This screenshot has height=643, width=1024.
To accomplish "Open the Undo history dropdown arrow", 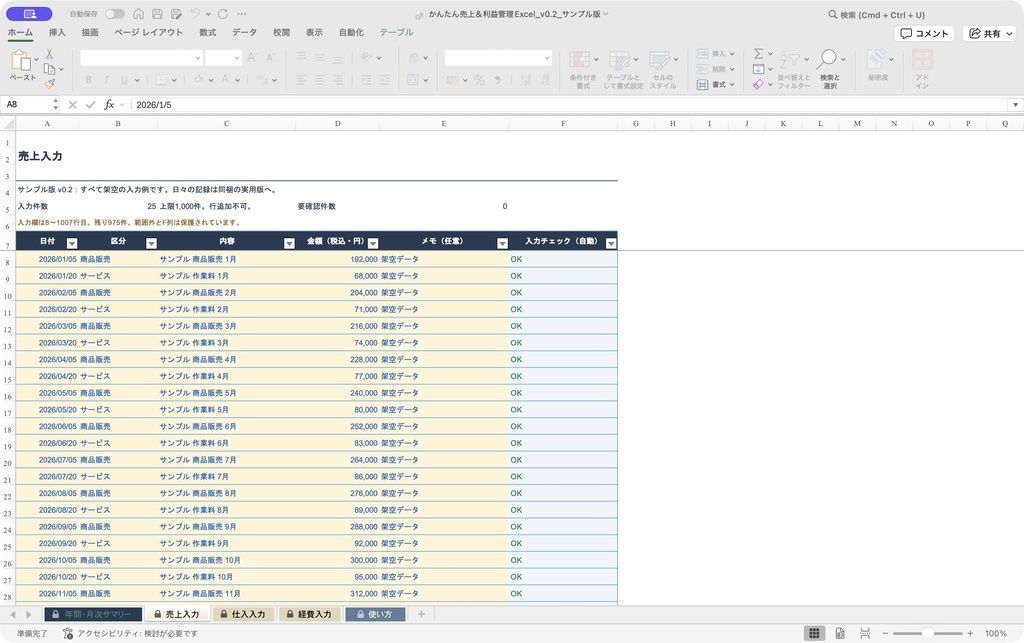I will click(x=208, y=14).
